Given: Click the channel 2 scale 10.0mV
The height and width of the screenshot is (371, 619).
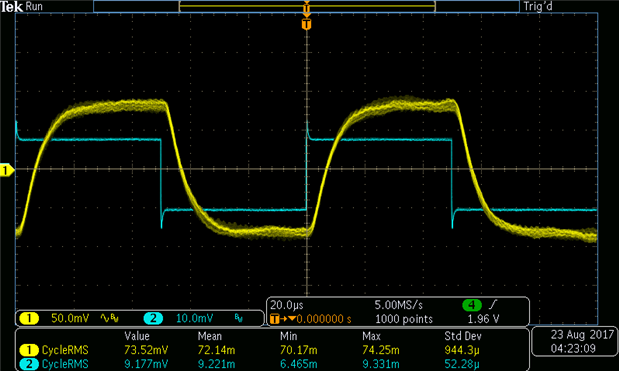Looking at the screenshot, I should pyautogui.click(x=194, y=318).
